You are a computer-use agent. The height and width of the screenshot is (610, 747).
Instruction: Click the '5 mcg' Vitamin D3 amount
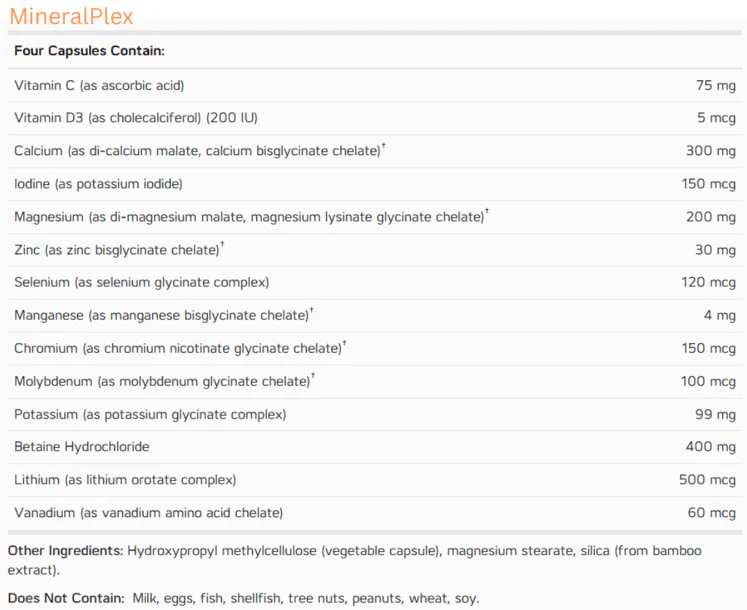[717, 118]
